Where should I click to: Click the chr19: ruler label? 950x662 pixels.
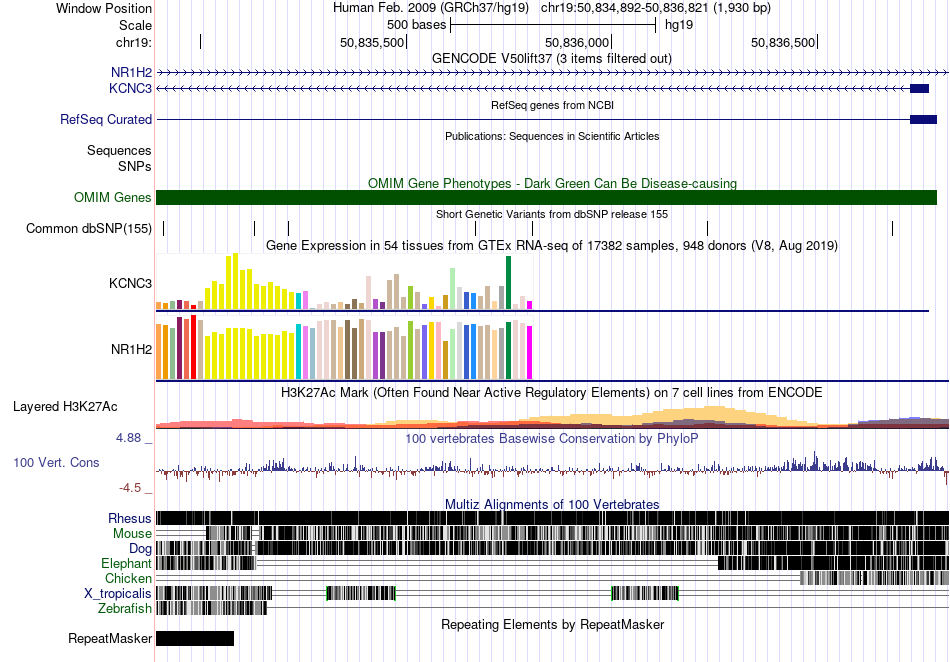pos(134,42)
